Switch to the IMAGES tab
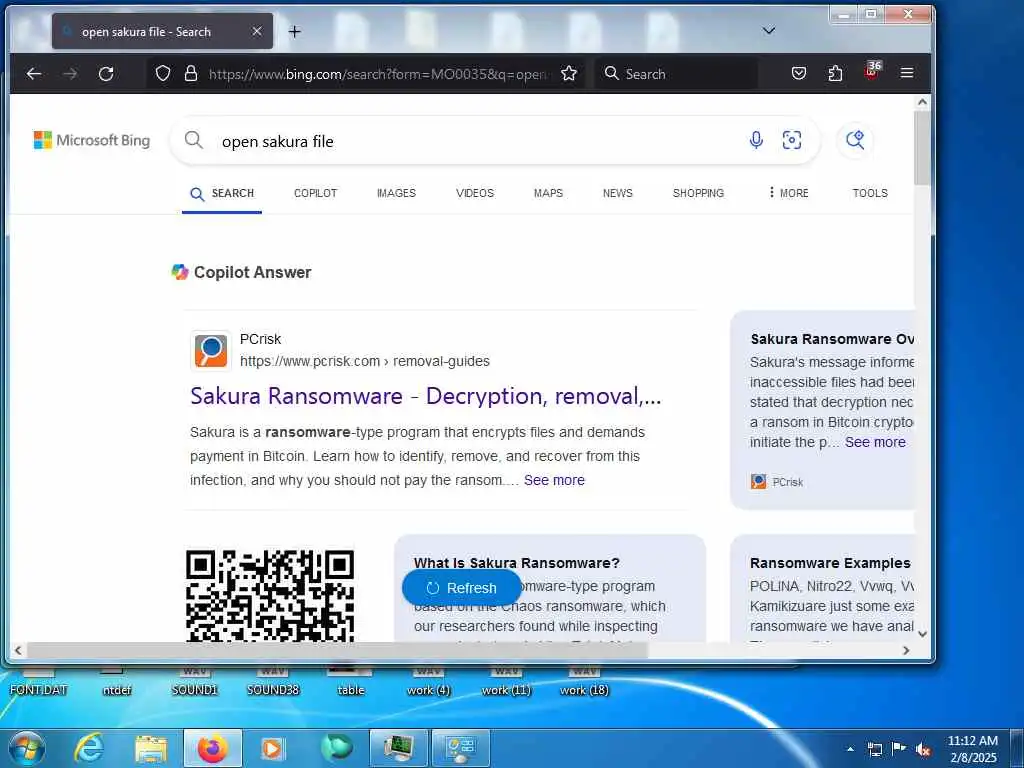The height and width of the screenshot is (768, 1024). (x=396, y=193)
